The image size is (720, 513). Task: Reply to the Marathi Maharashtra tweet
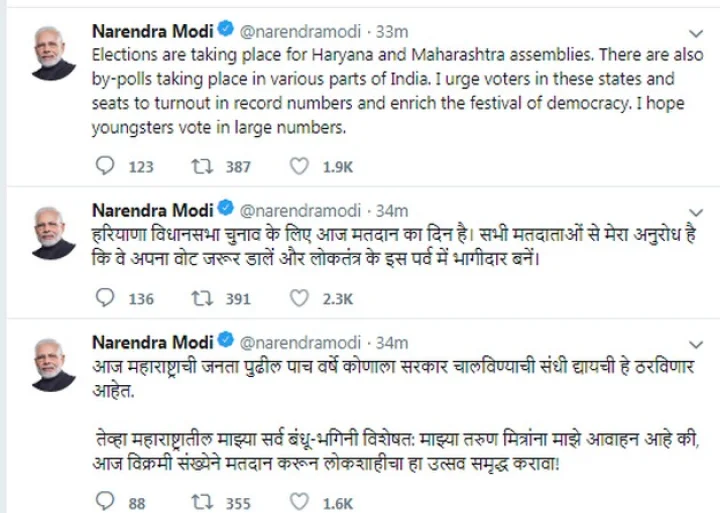(105, 501)
